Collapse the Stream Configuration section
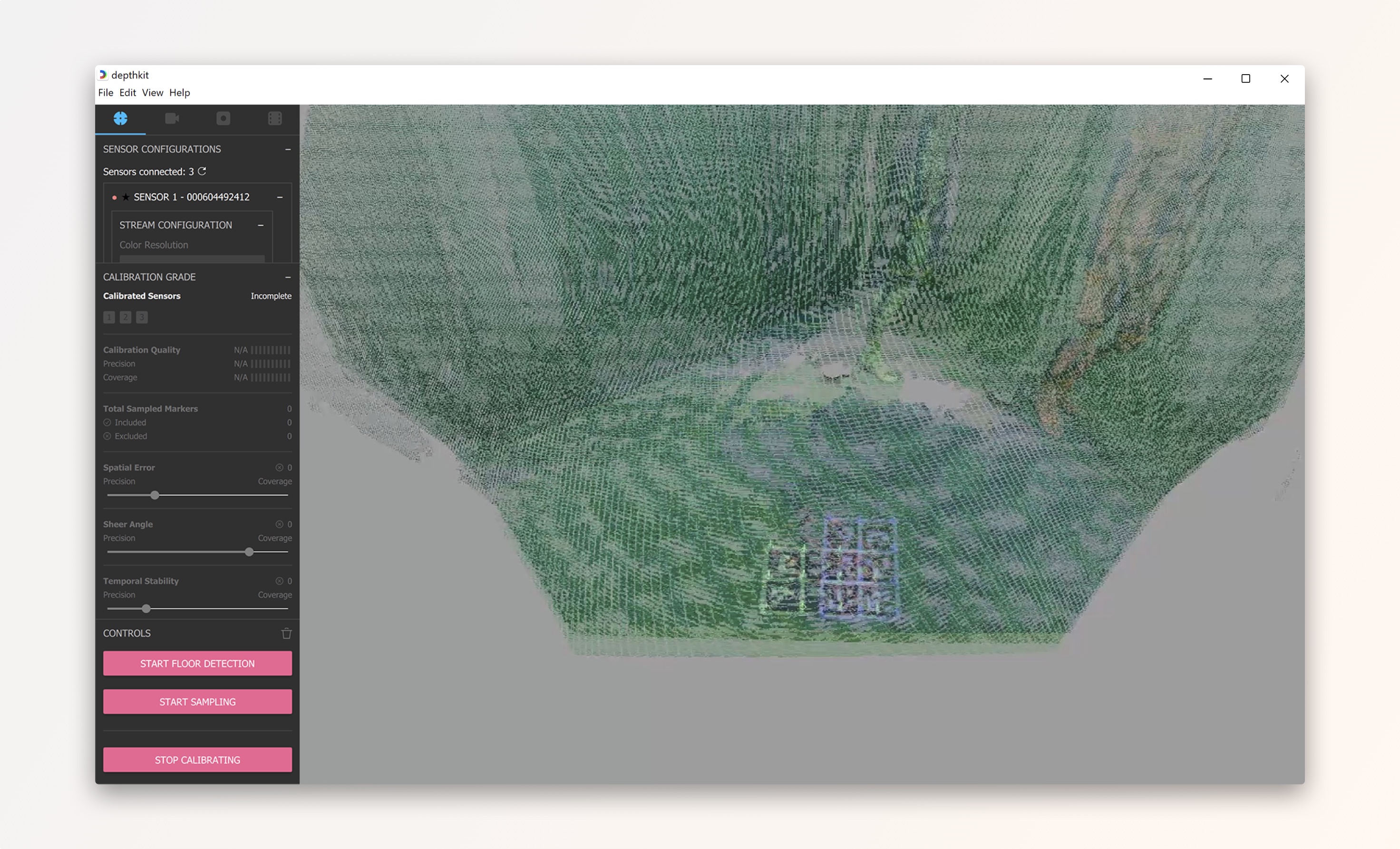 point(261,225)
